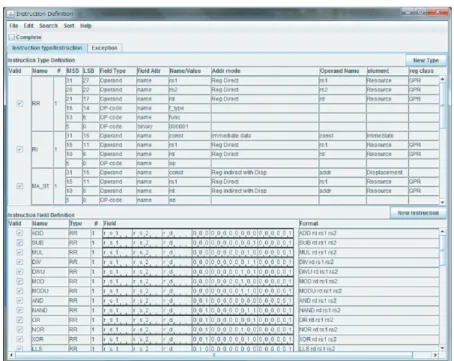Click the New Type button

[x=426, y=60]
